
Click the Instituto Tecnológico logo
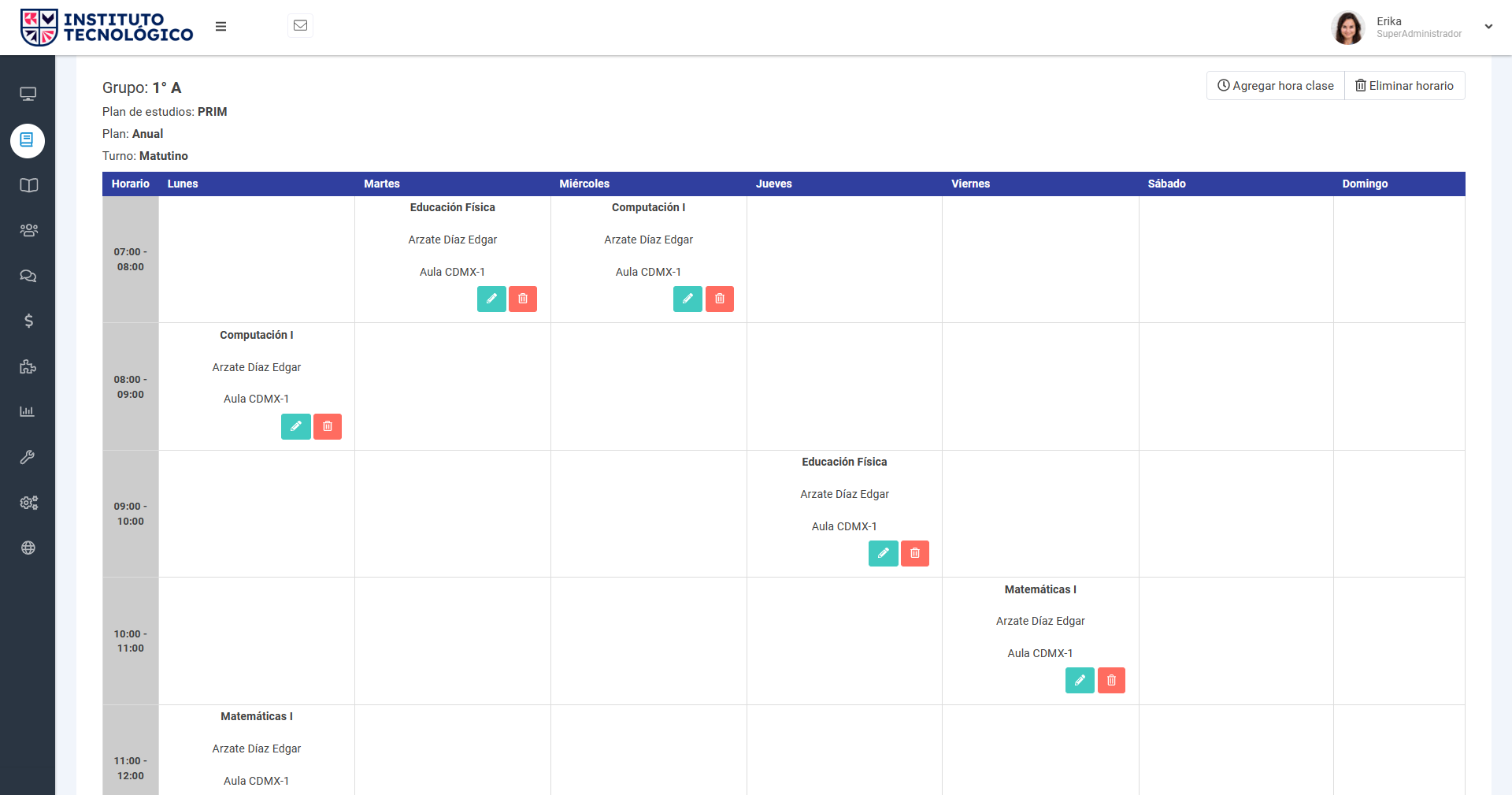(106, 28)
